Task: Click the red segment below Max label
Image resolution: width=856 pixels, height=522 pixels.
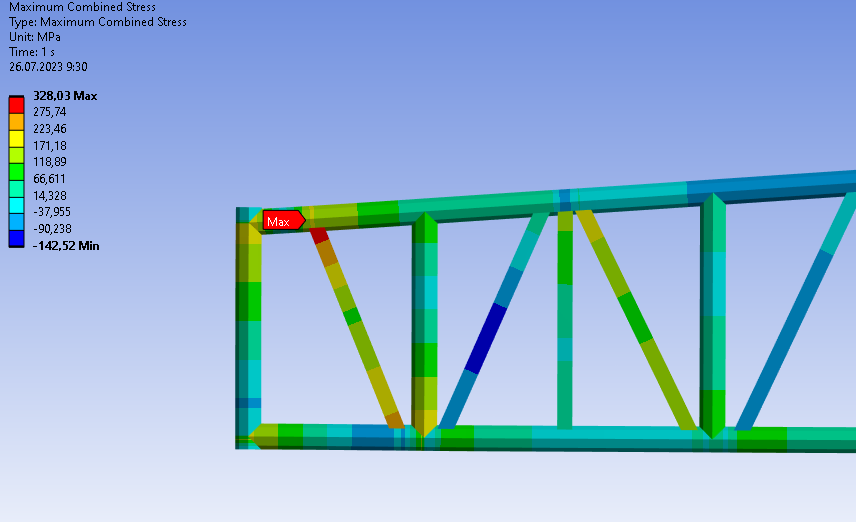Action: (319, 235)
